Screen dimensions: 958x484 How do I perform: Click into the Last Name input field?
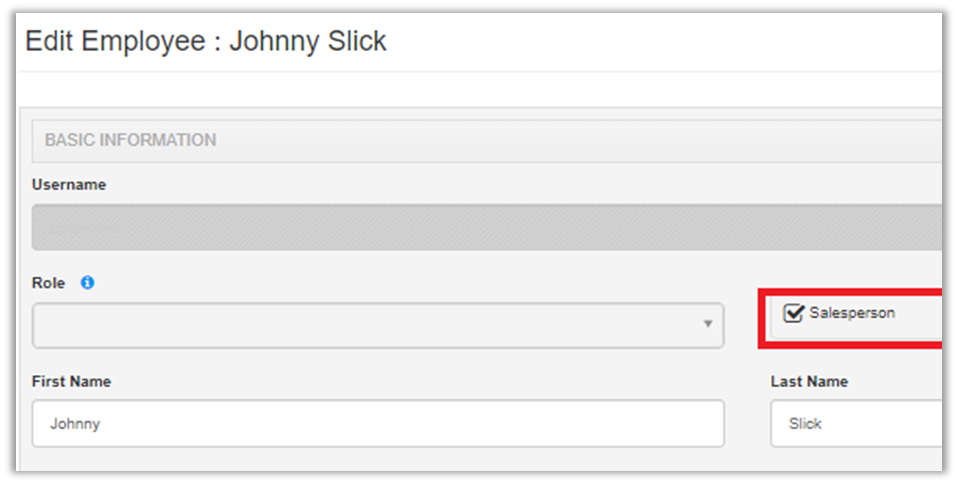(855, 424)
